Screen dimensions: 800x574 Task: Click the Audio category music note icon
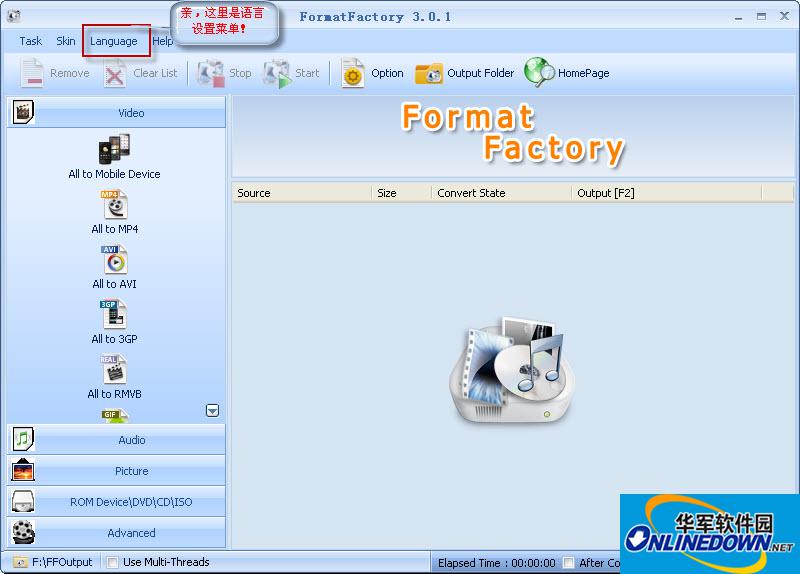click(x=22, y=439)
